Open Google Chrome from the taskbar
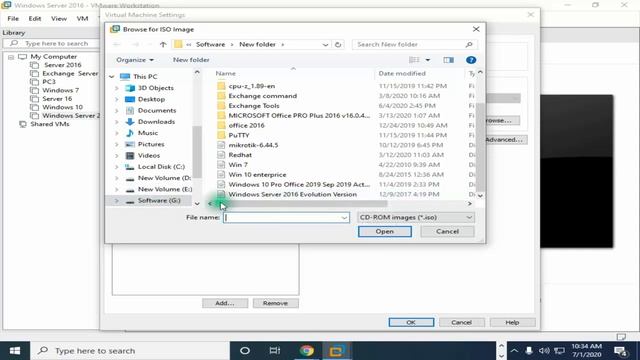640x360 pixels. [307, 351]
